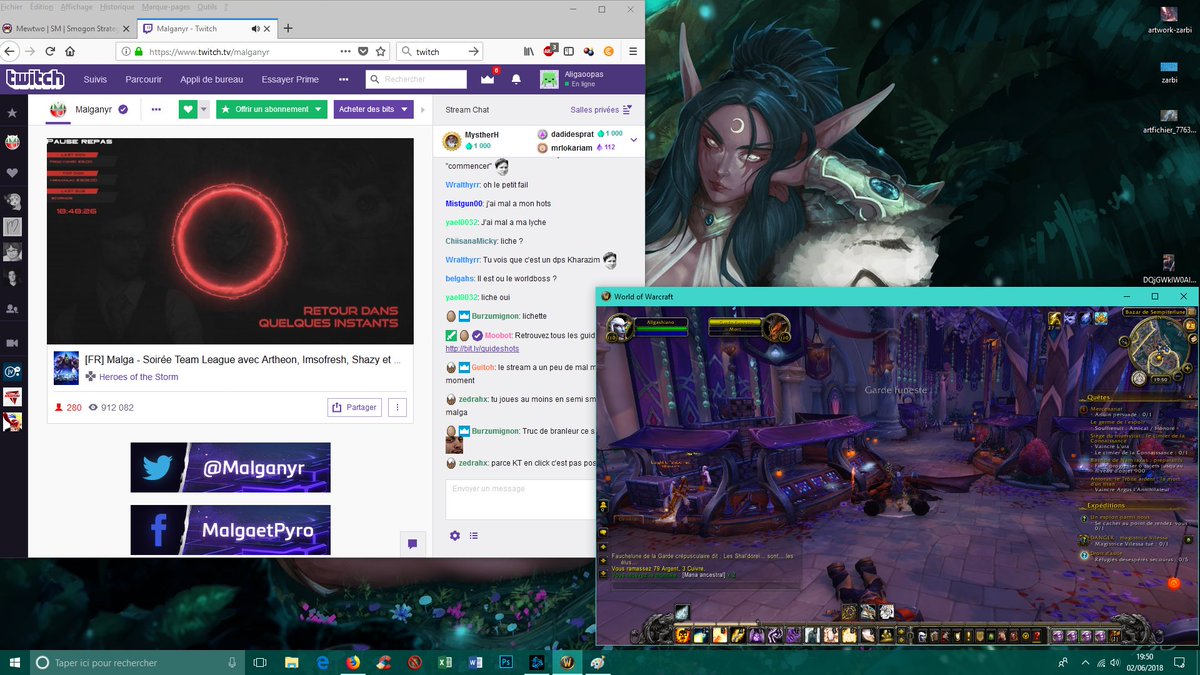Click Cortana search box in taskbar

point(137,662)
